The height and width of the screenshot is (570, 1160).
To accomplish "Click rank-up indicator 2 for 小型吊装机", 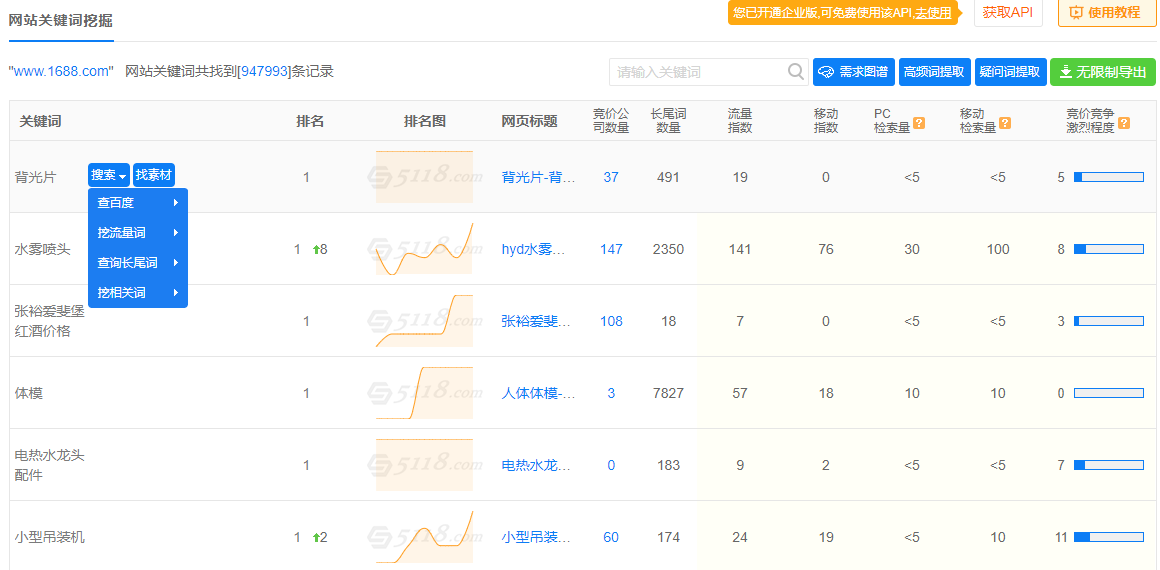I will pyautogui.click(x=320, y=537).
